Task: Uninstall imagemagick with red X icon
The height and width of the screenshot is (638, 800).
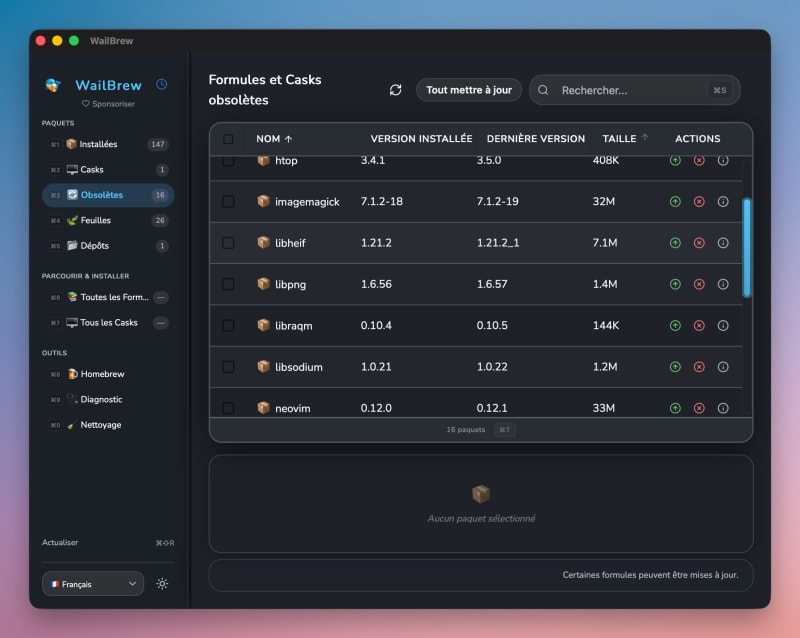Action: pos(699,202)
